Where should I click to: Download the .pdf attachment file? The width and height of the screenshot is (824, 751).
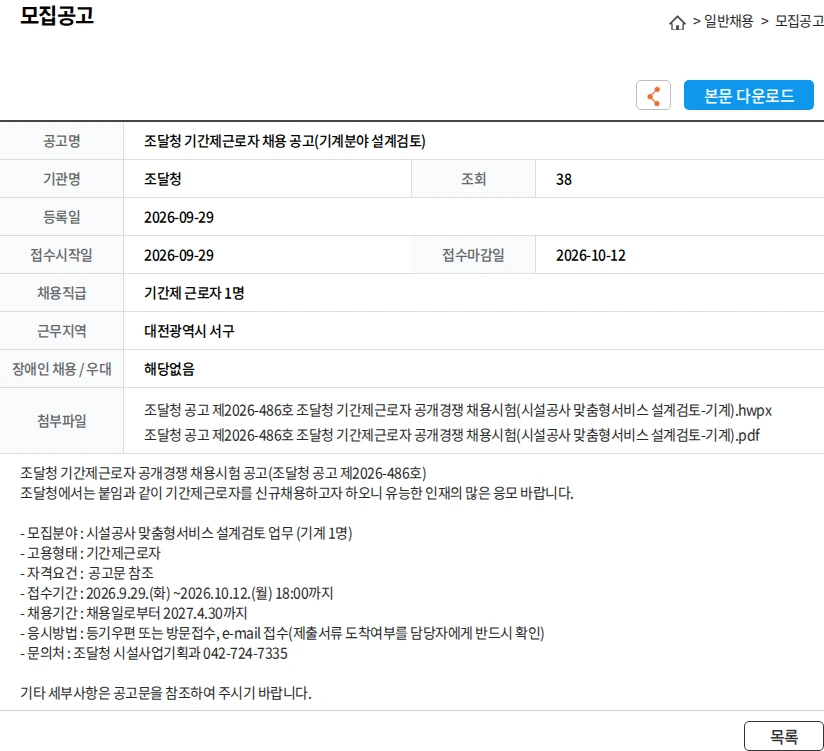point(452,435)
